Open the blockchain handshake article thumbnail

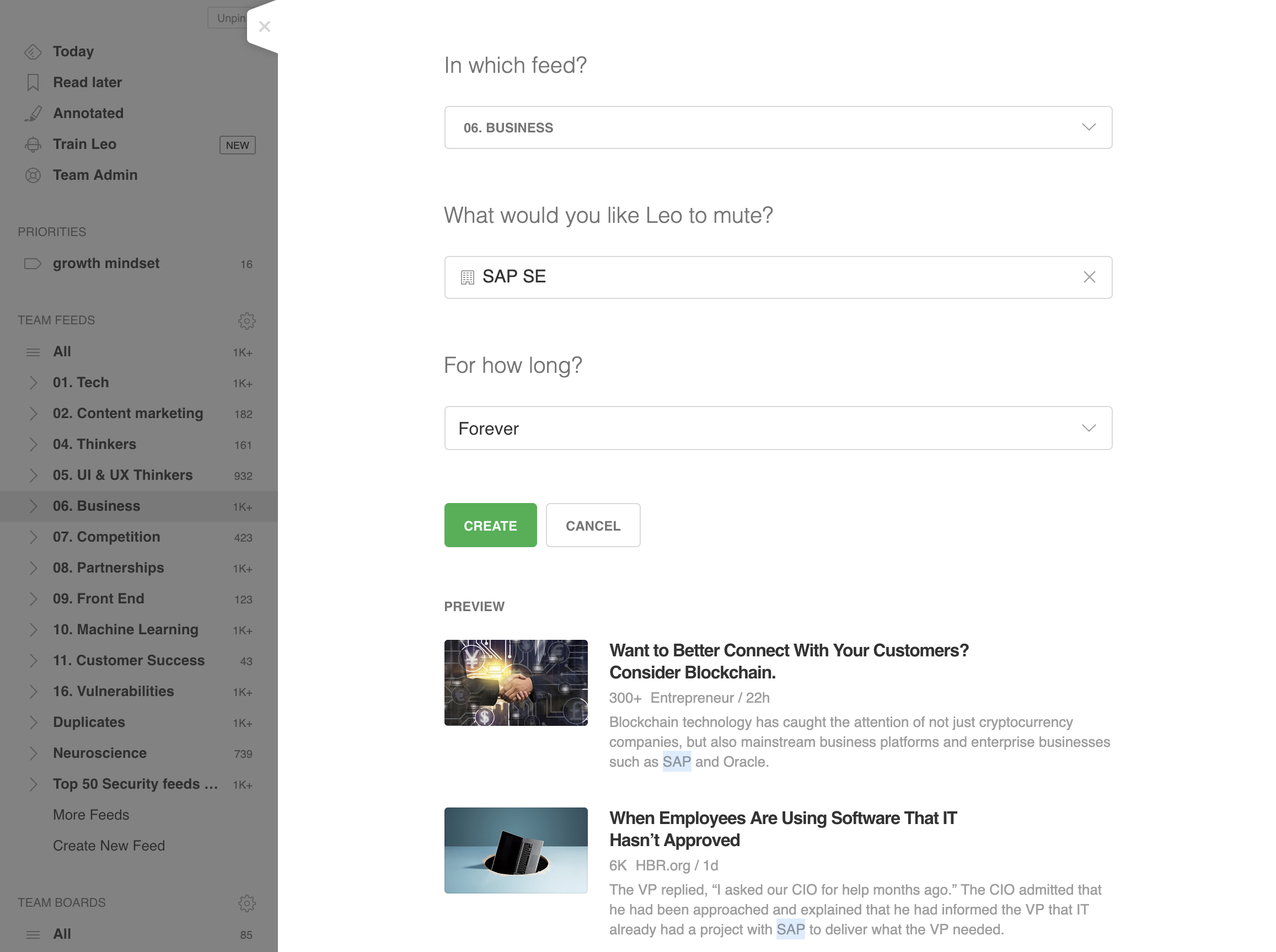(x=516, y=682)
